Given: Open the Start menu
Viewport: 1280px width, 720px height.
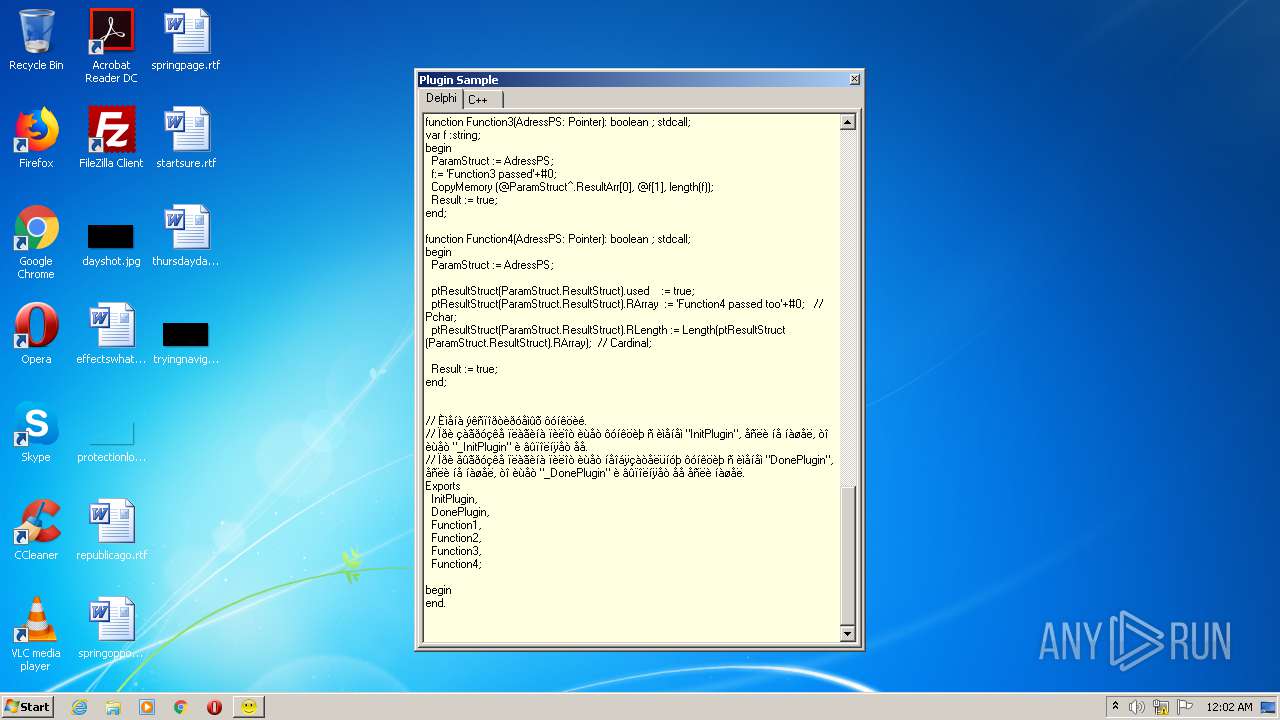Looking at the screenshot, I should point(27,707).
